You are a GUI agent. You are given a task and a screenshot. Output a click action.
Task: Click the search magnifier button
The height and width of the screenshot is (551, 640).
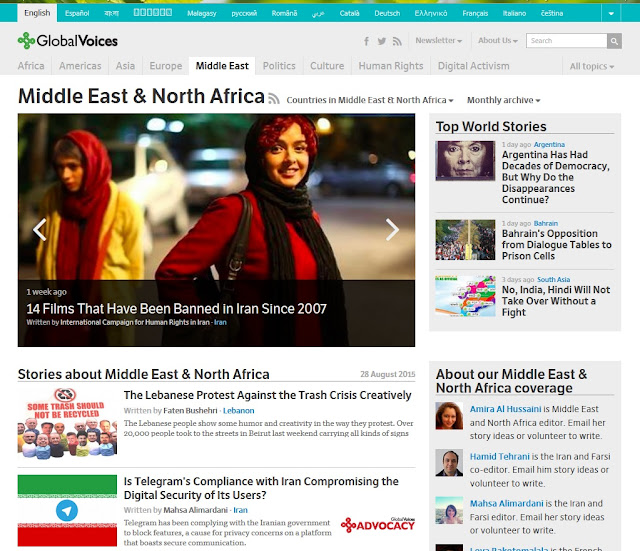pyautogui.click(x=614, y=41)
